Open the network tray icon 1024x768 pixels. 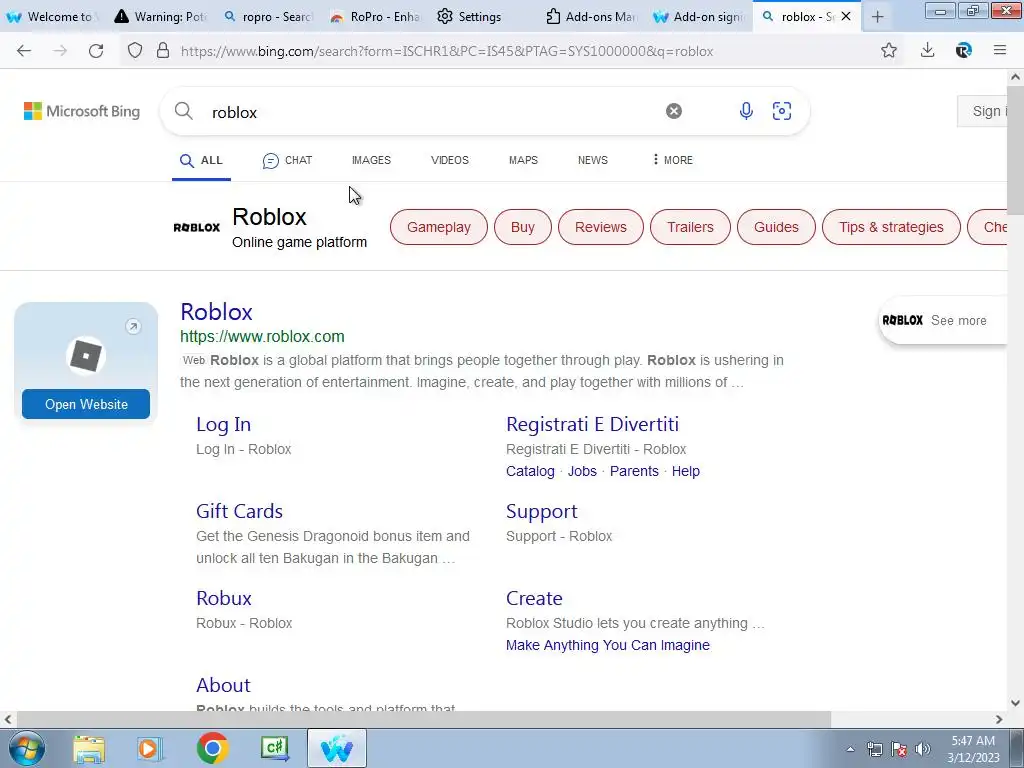click(x=874, y=749)
